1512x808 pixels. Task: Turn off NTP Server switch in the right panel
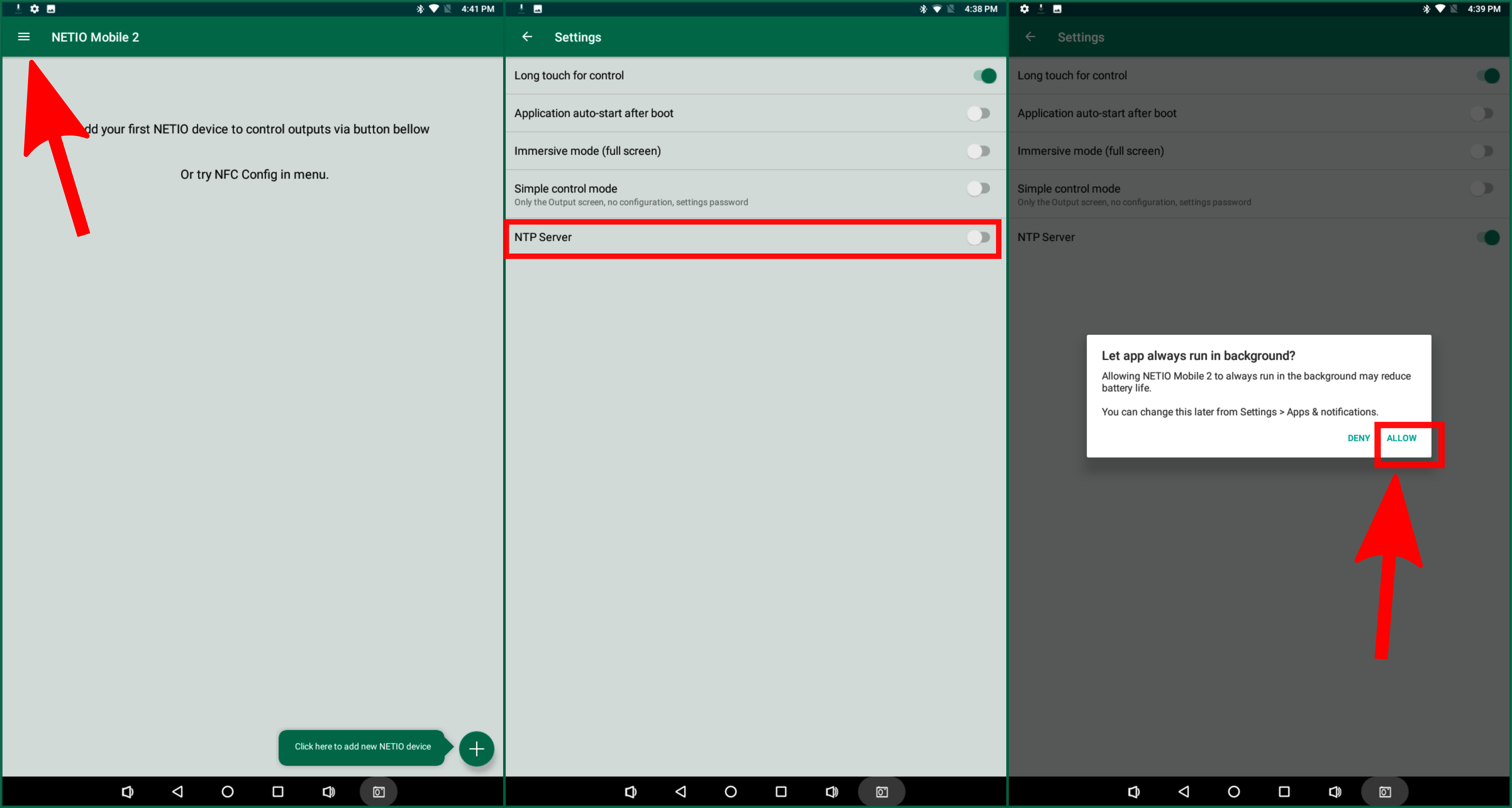pos(1487,237)
